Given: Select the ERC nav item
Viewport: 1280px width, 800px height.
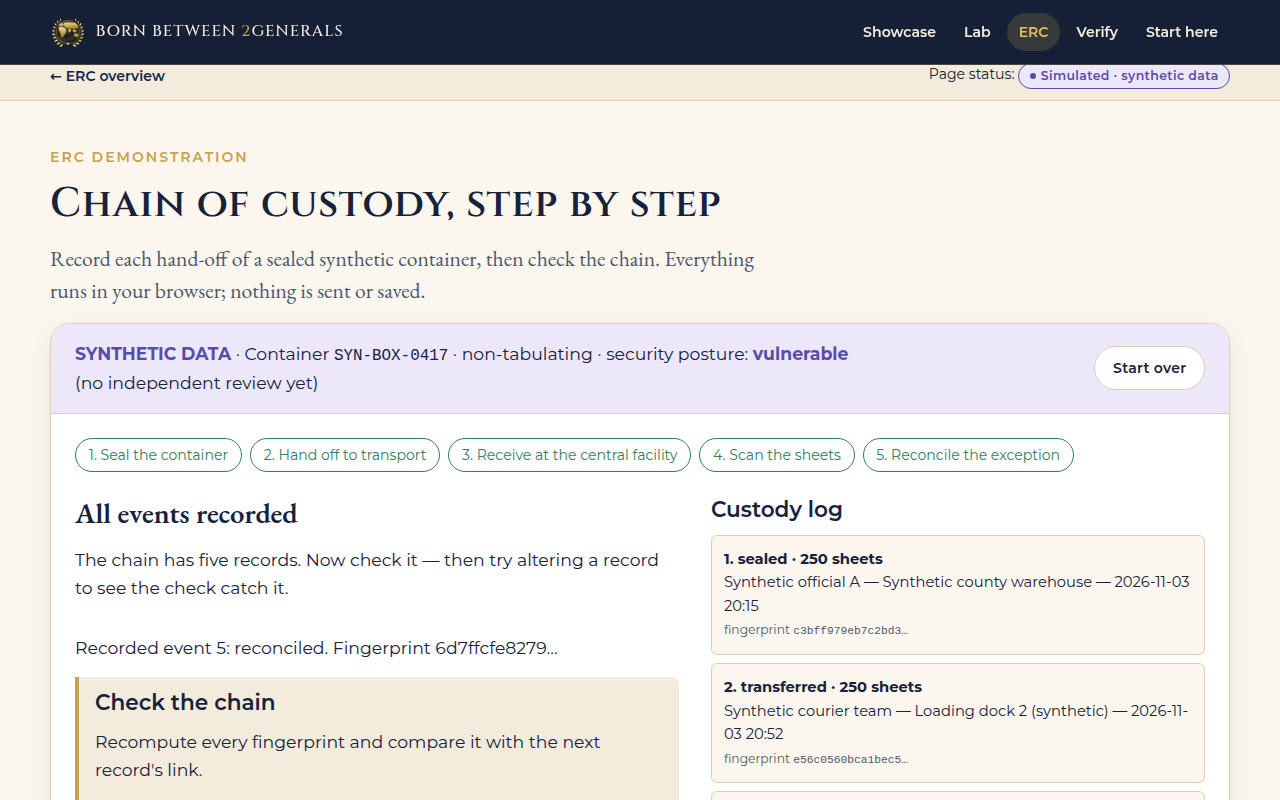Looking at the screenshot, I should 1033,32.
